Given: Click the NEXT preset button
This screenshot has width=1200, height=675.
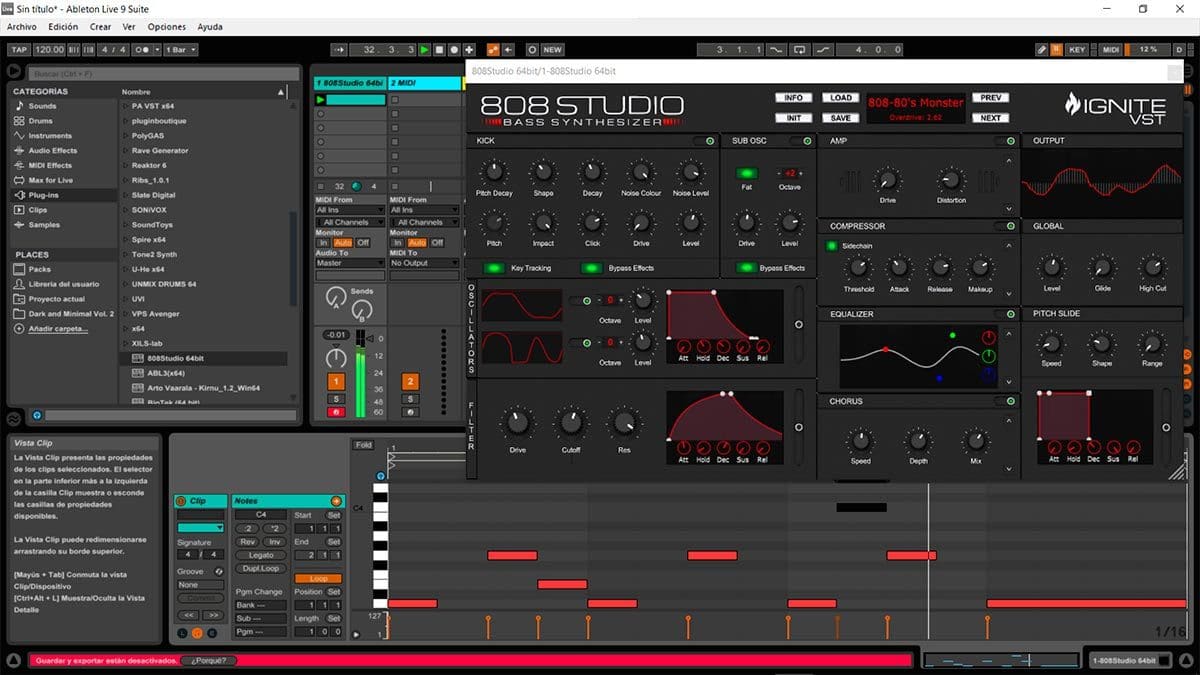Looking at the screenshot, I should 990,118.
